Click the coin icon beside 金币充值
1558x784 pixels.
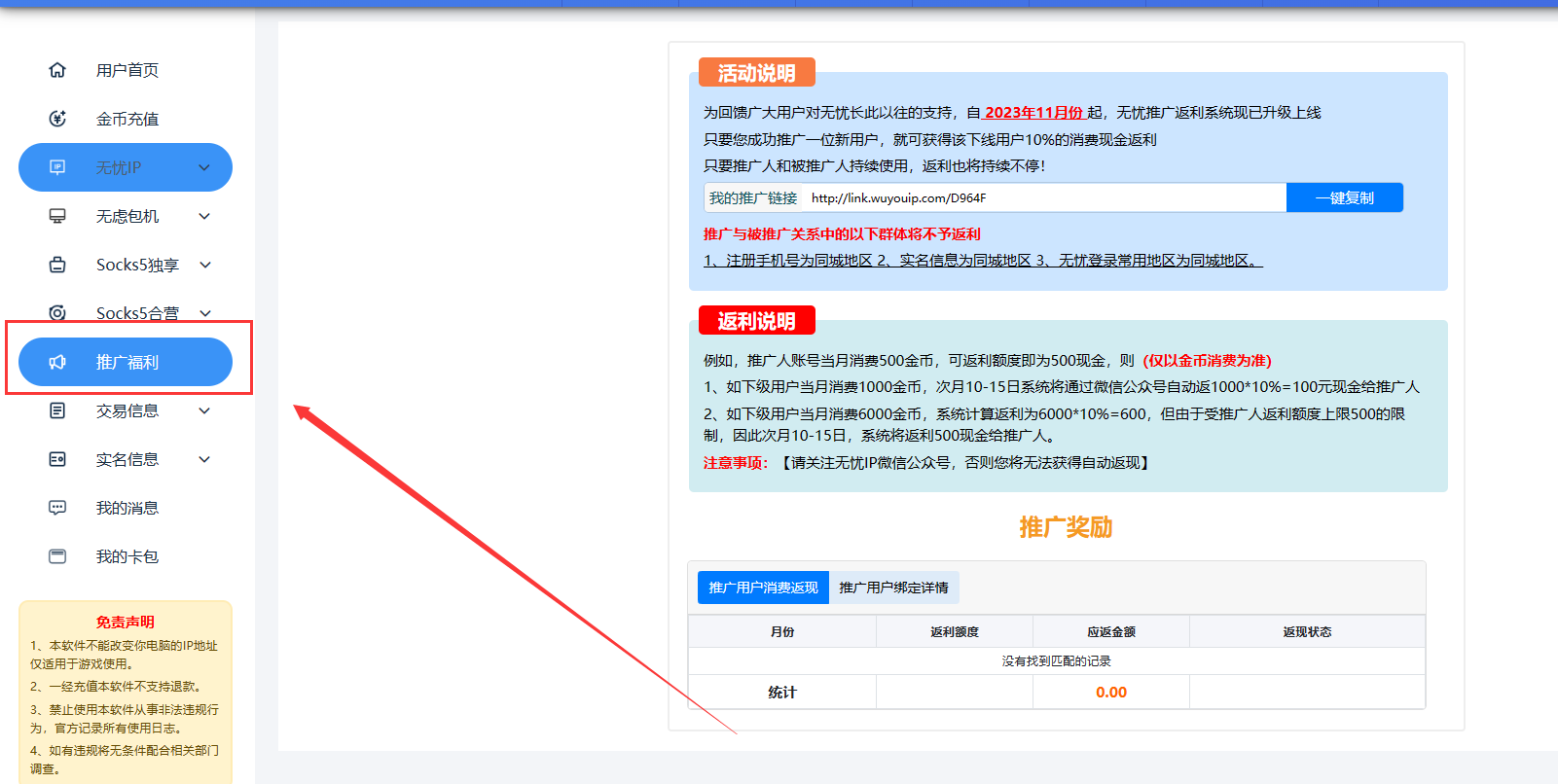(57, 119)
